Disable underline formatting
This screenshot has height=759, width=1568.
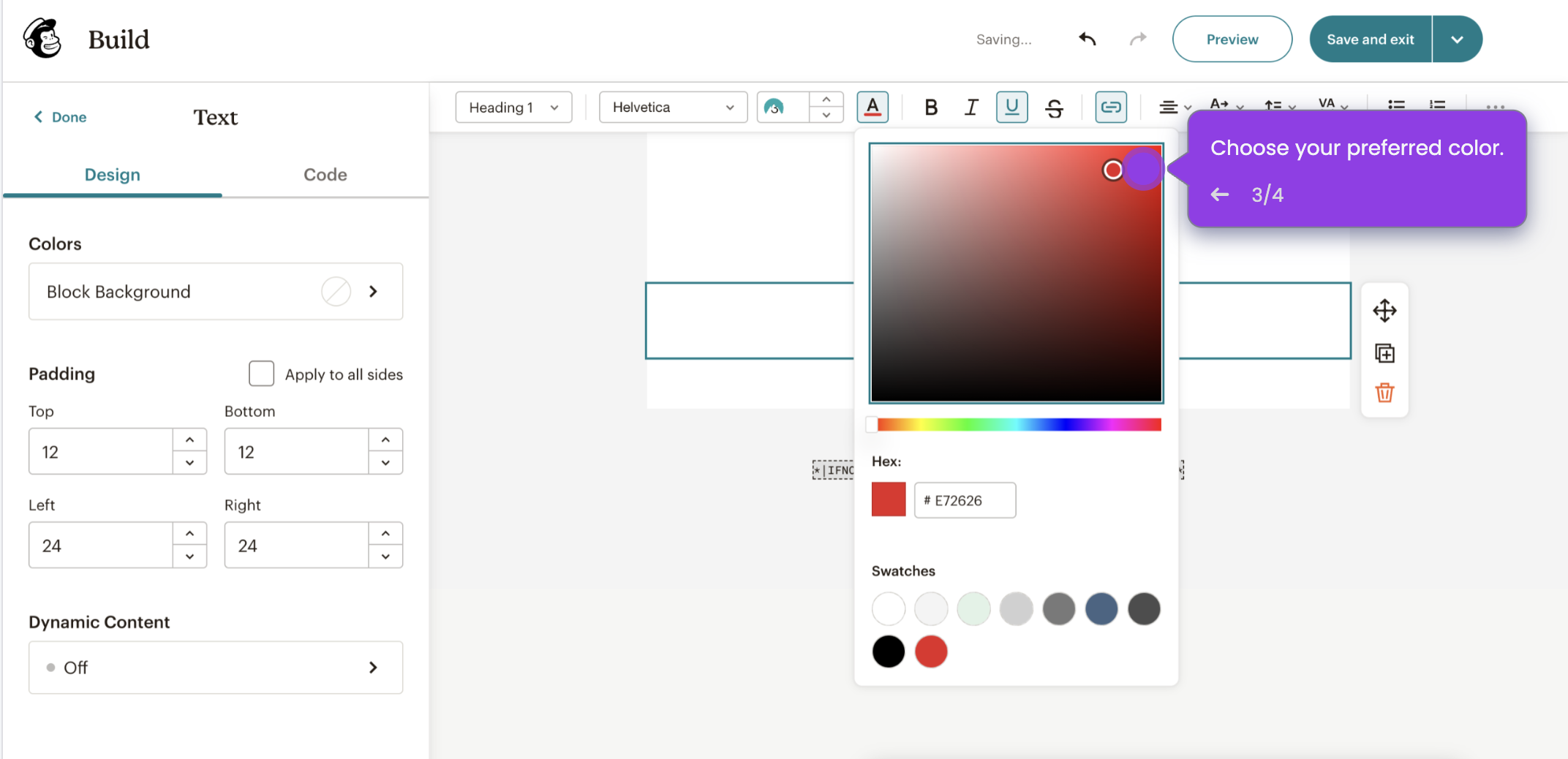pyautogui.click(x=1011, y=107)
